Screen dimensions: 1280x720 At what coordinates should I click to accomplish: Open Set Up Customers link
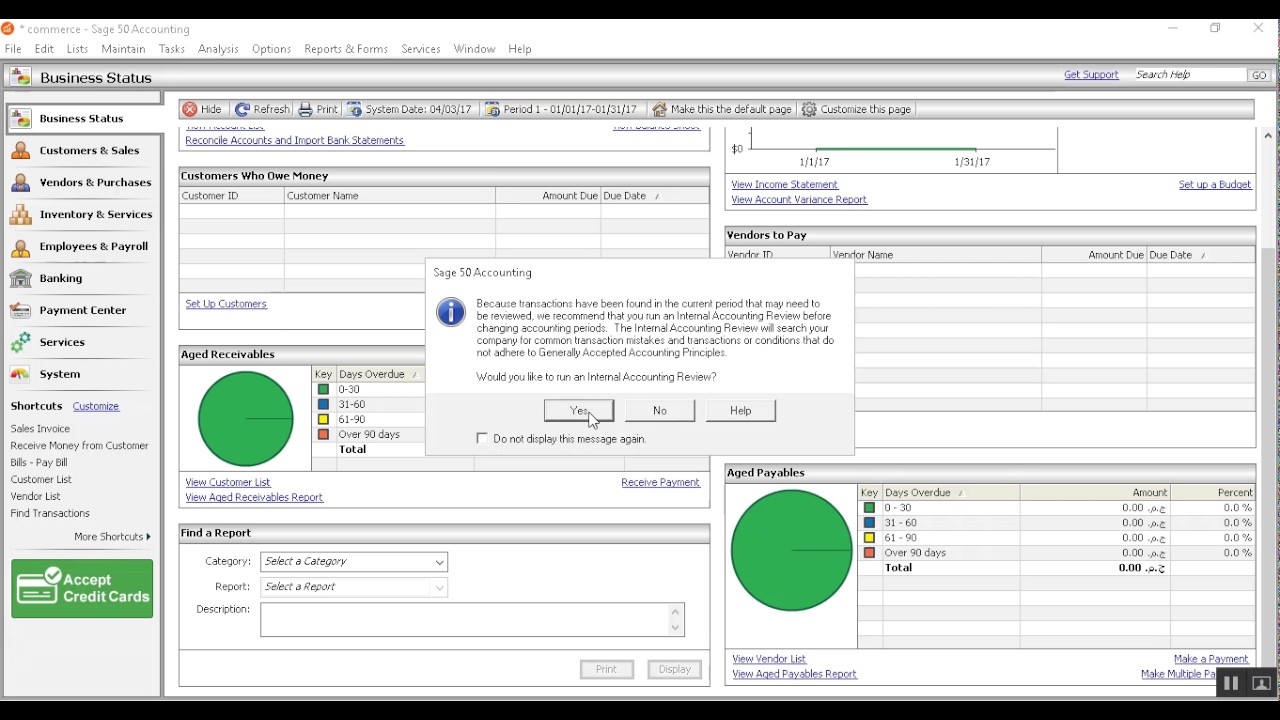coord(226,304)
